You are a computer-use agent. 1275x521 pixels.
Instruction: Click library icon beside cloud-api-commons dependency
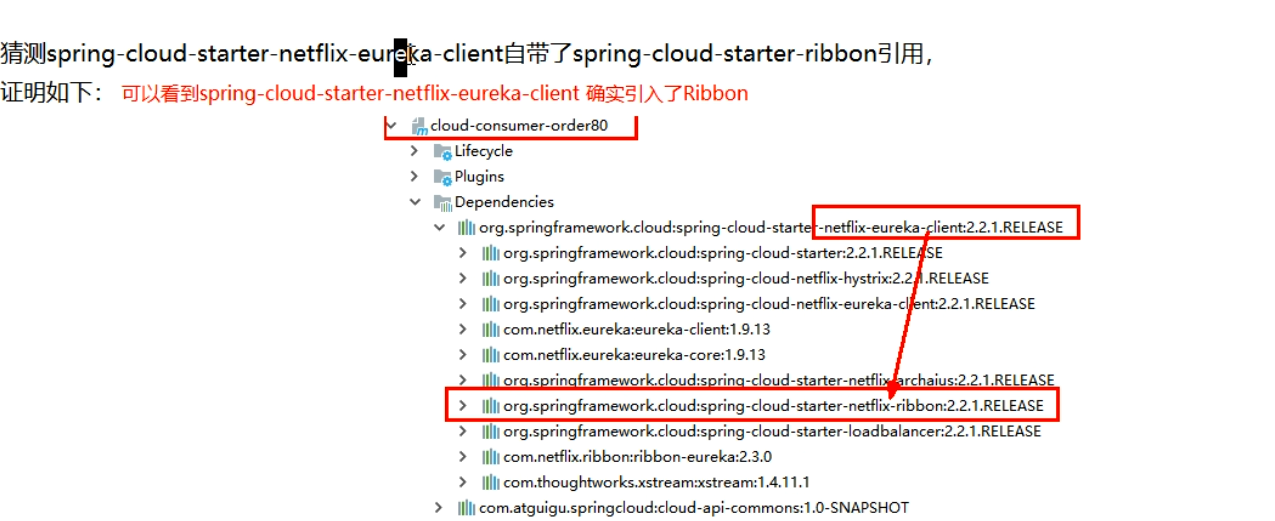(466, 508)
